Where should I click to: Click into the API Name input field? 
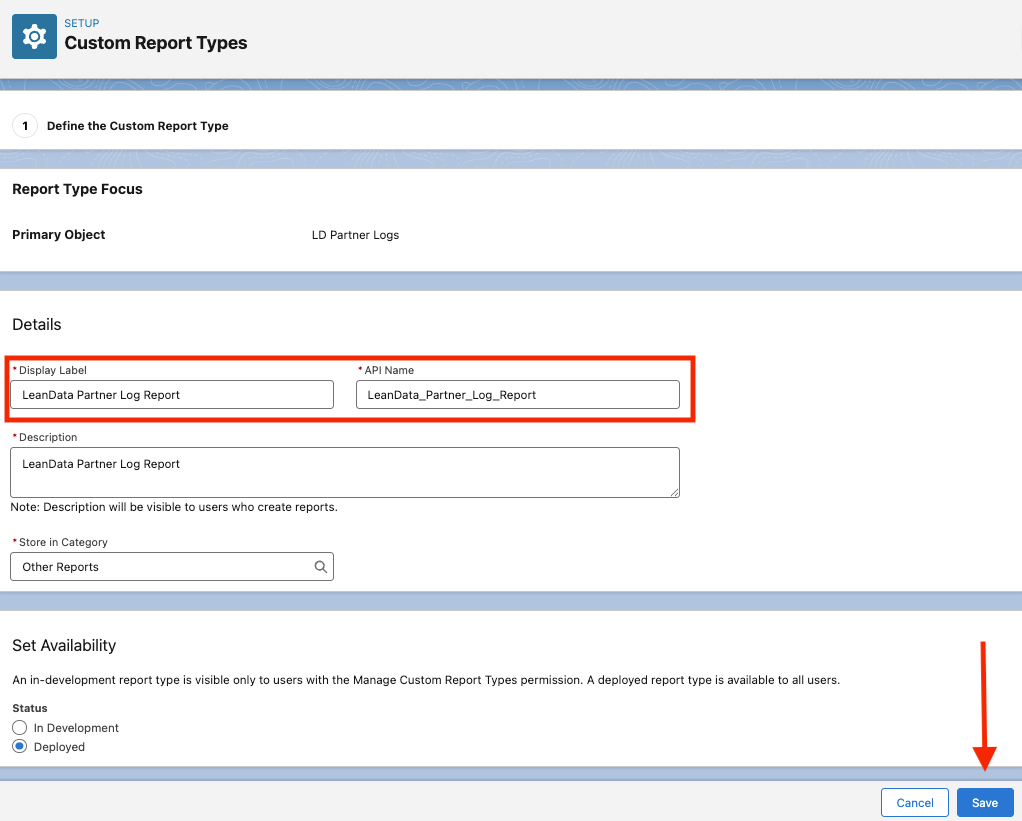[518, 395]
